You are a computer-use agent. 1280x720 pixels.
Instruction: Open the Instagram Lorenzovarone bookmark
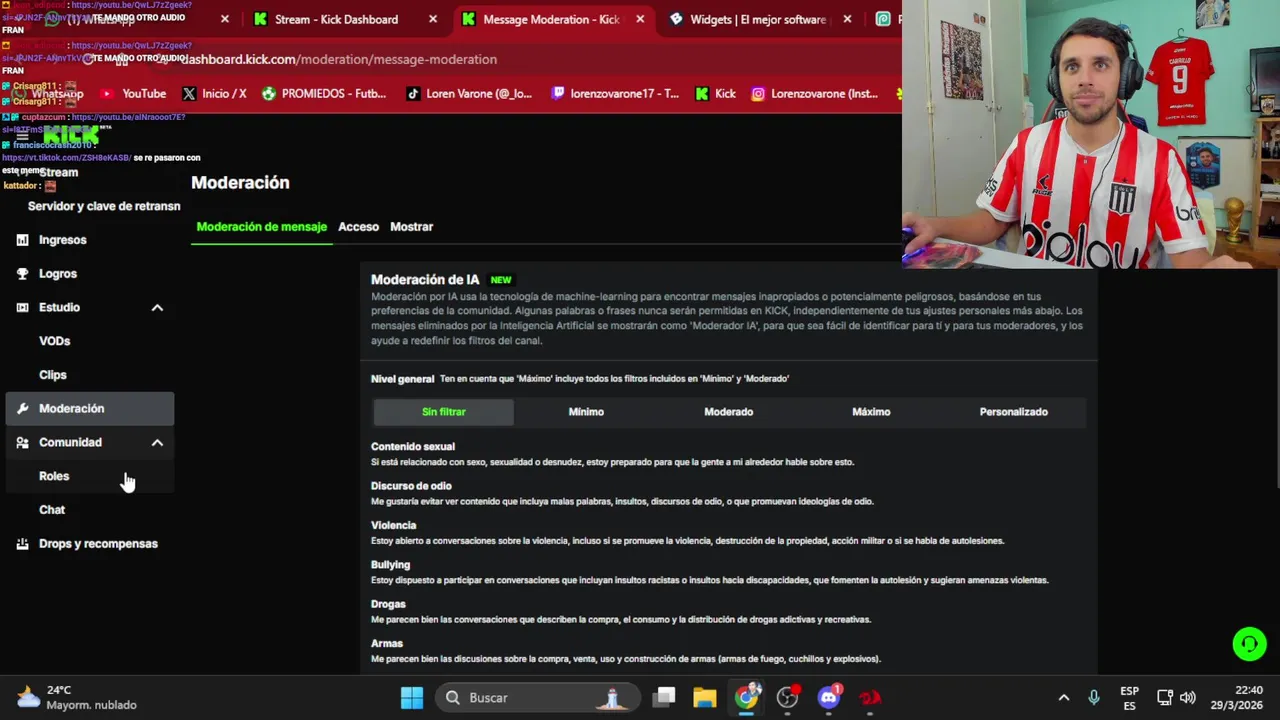814,94
